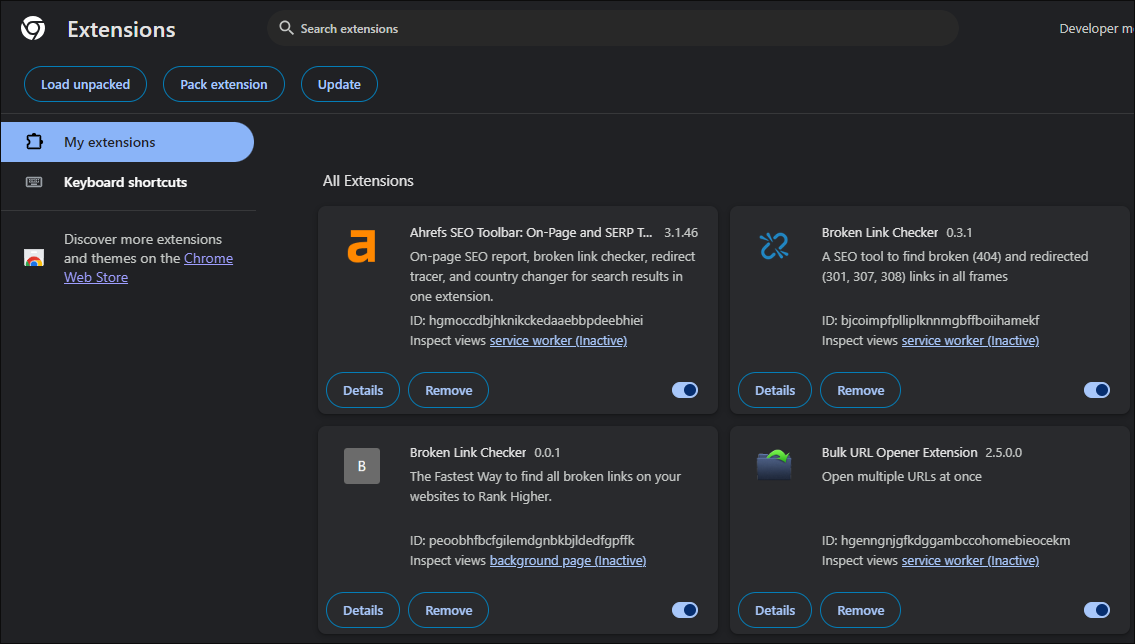The image size is (1135, 644).
Task: Disable the Bulk URL Opener Extension toggle
Action: [x=1097, y=610]
